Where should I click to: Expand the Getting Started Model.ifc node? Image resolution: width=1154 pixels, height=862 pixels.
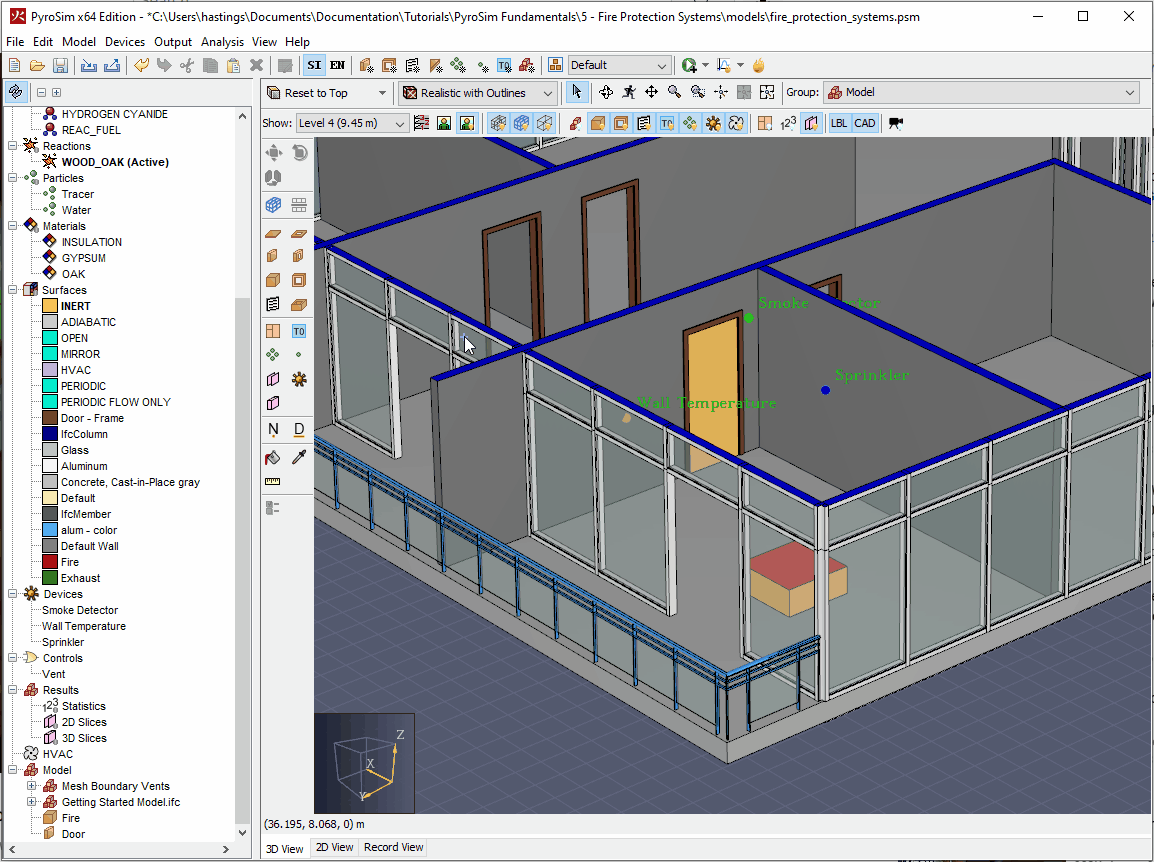point(32,802)
